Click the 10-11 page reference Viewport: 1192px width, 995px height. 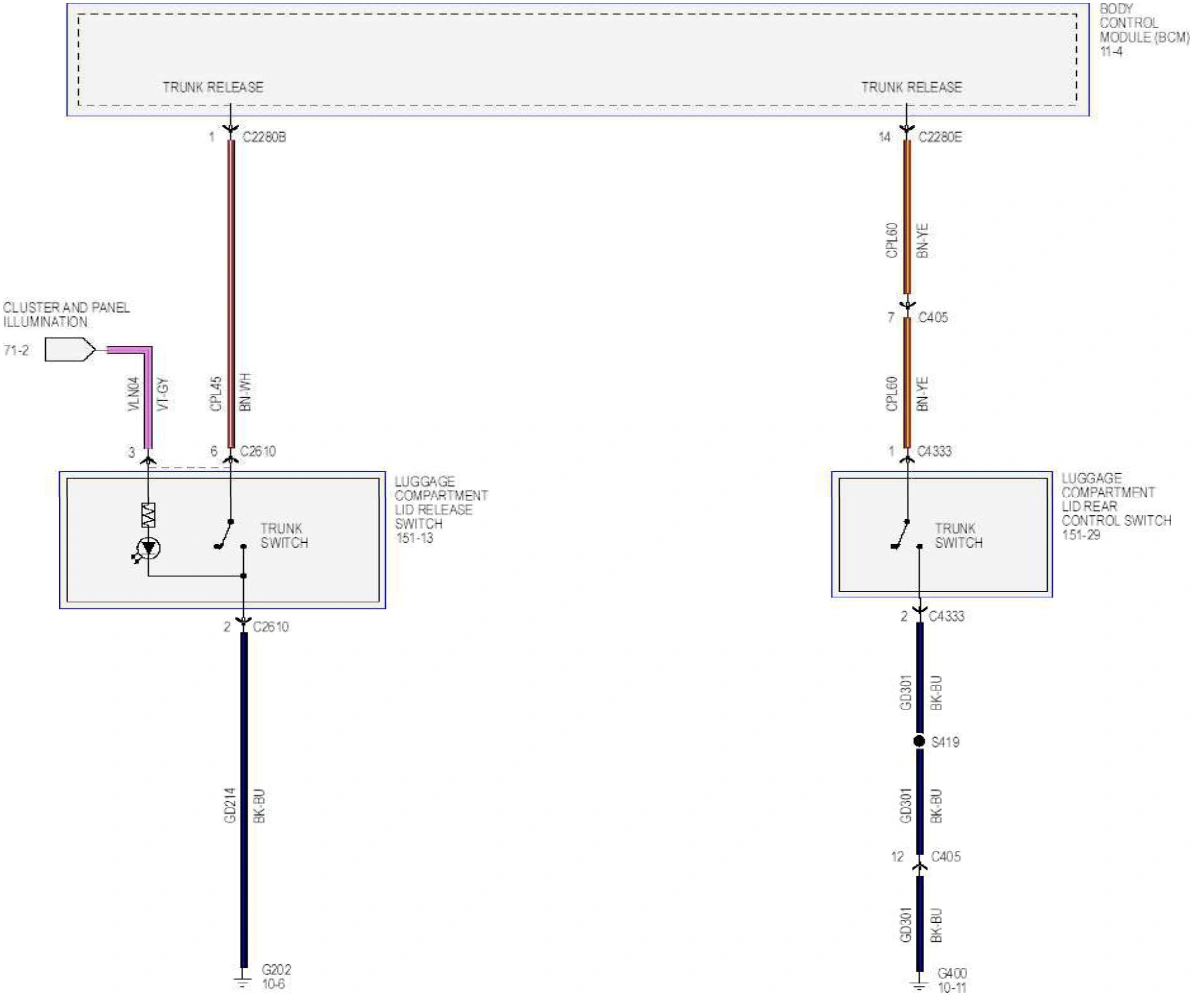(x=952, y=987)
